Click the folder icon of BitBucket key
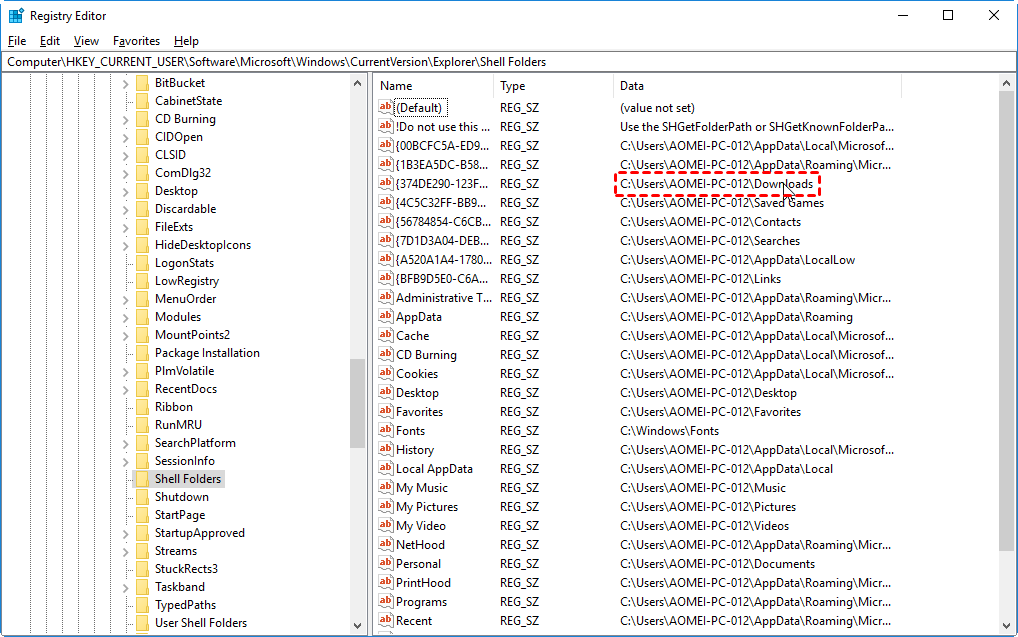Screen dimensions: 1018x637 [x=142, y=82]
